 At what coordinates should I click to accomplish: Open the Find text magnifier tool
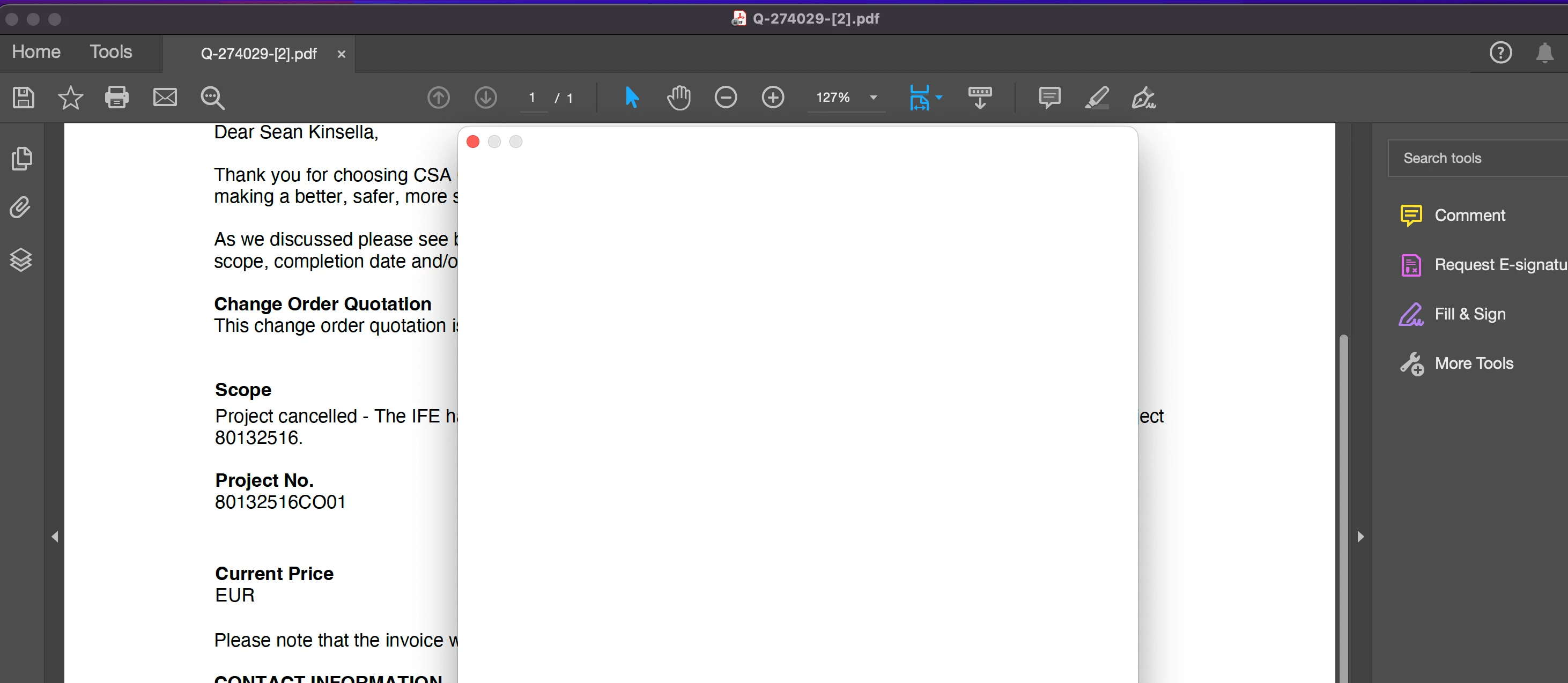pyautogui.click(x=212, y=98)
